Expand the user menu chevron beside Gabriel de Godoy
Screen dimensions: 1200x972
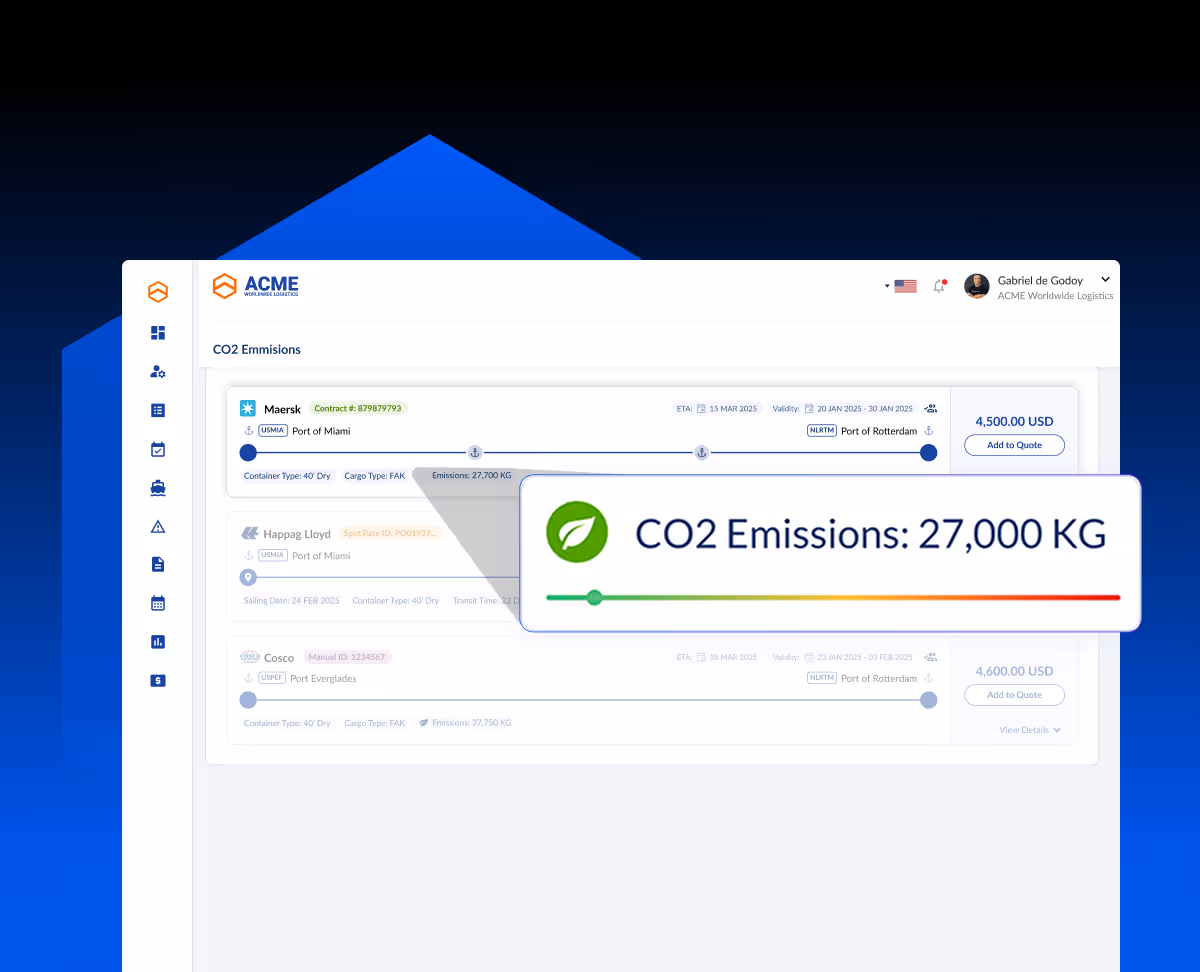[x=1105, y=280]
